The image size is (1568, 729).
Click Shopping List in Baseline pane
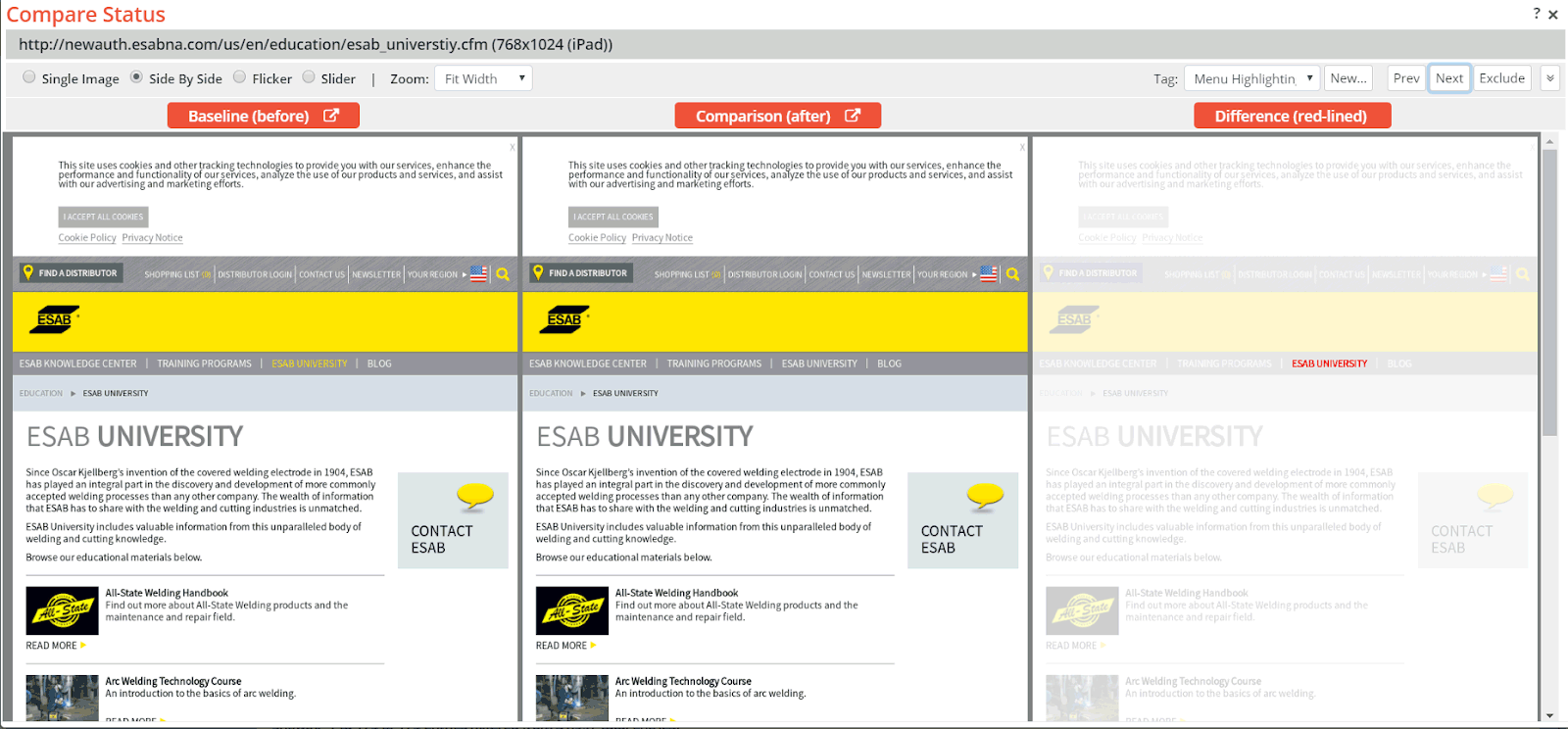pyautogui.click(x=177, y=274)
